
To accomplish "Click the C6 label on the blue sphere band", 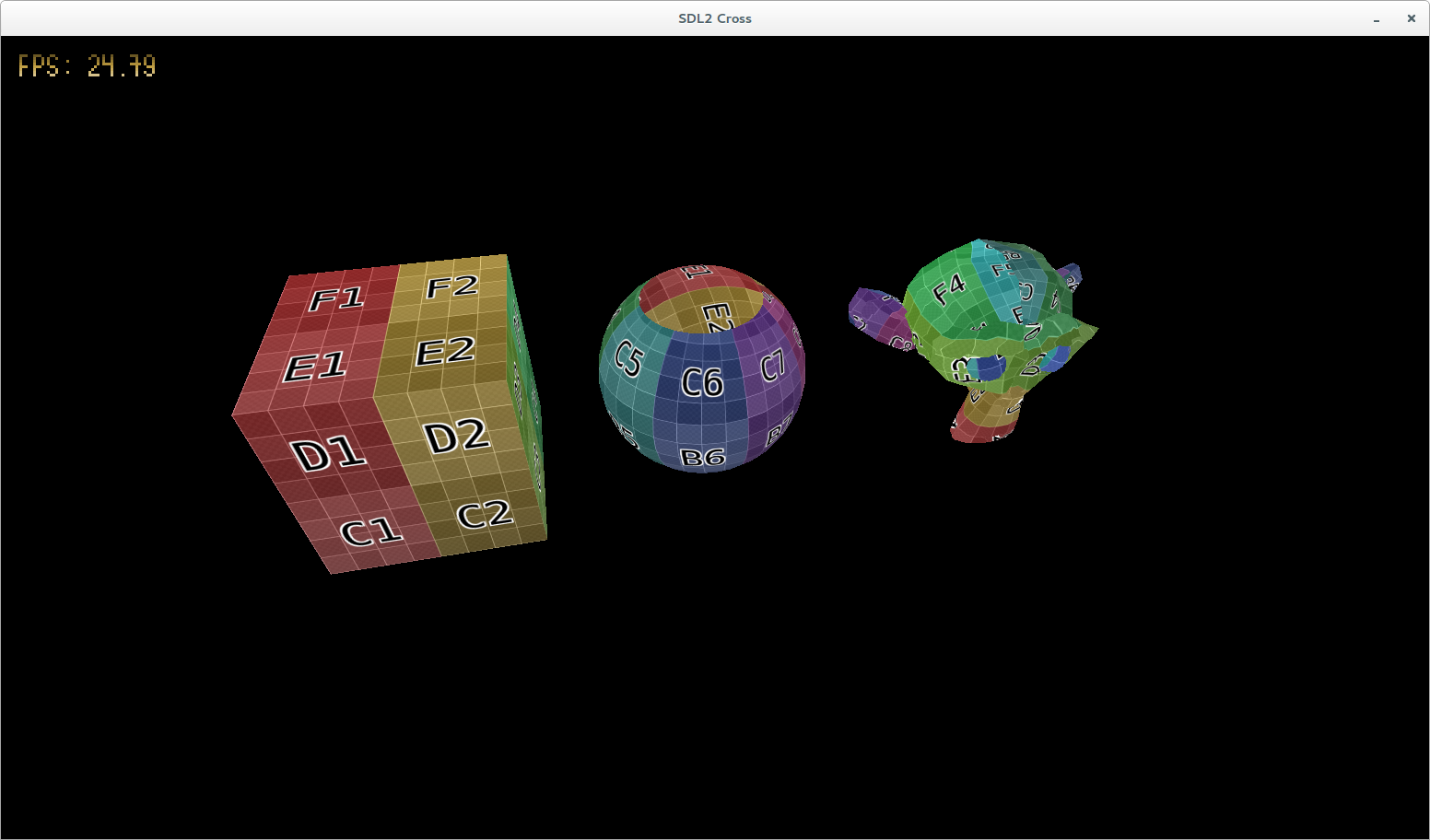I will 703,382.
